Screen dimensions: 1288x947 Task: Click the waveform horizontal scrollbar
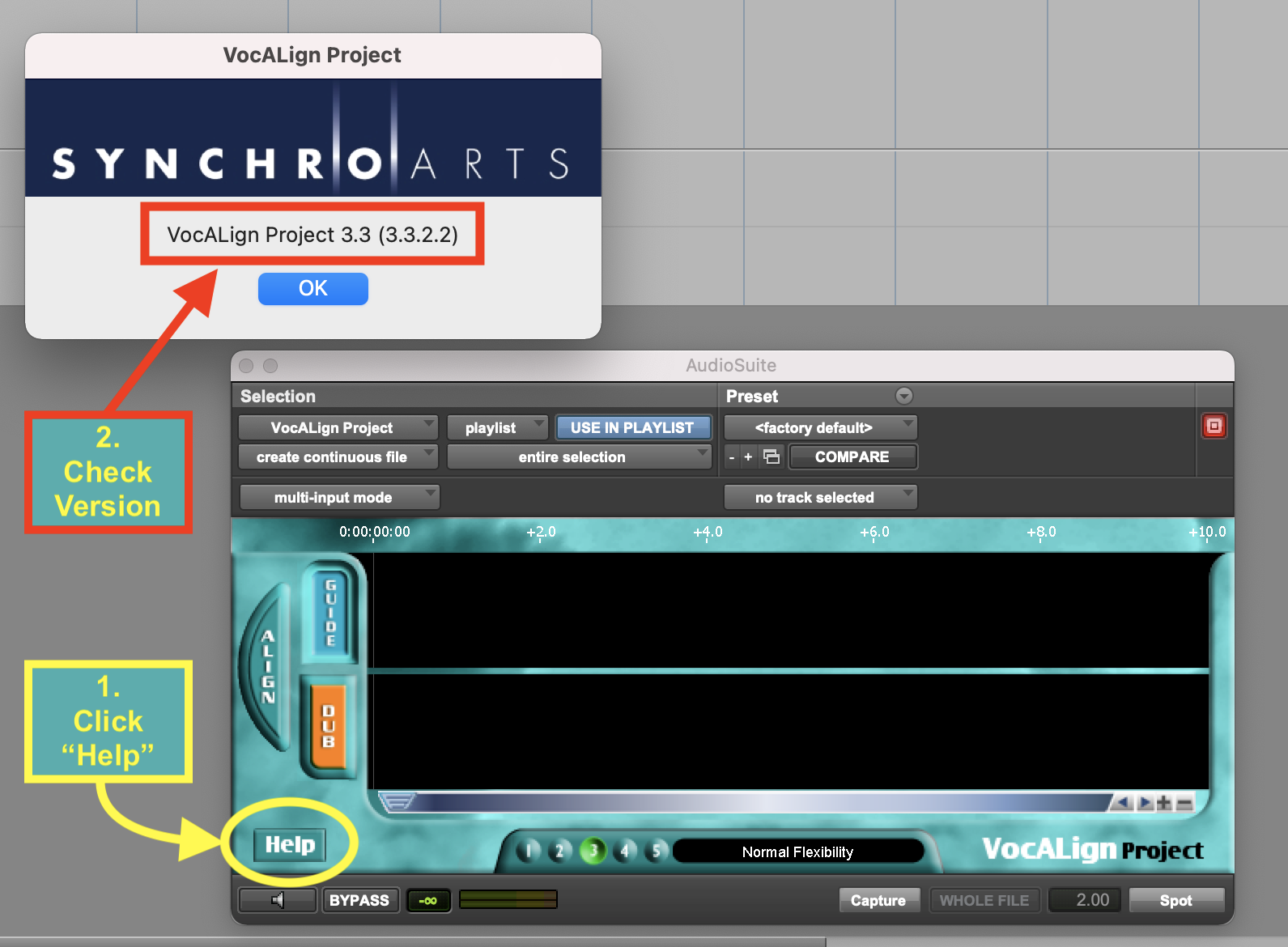coord(762,802)
